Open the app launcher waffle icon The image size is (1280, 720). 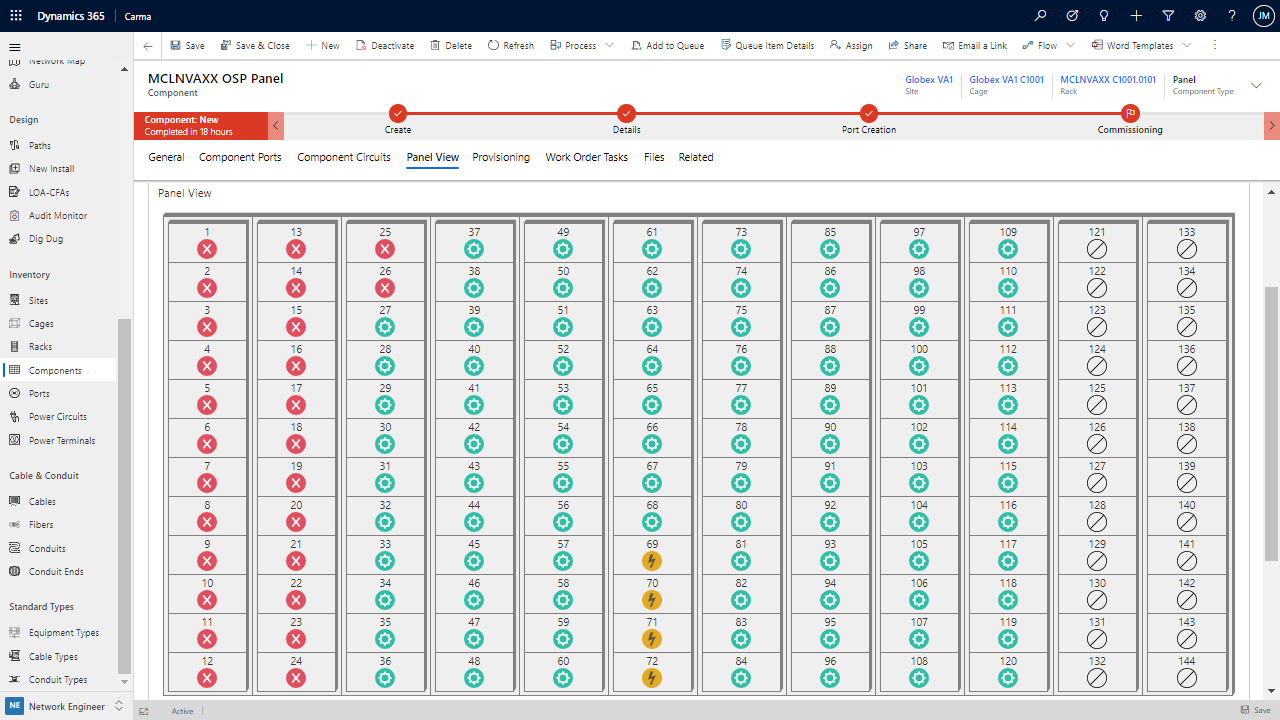(x=16, y=16)
